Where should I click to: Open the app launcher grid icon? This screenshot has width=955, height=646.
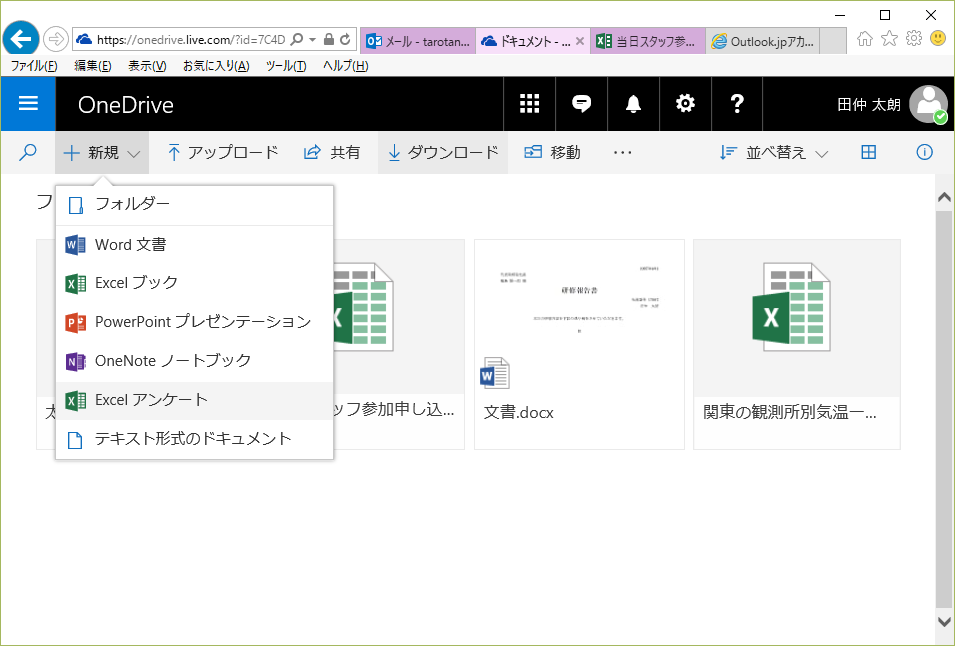[529, 104]
